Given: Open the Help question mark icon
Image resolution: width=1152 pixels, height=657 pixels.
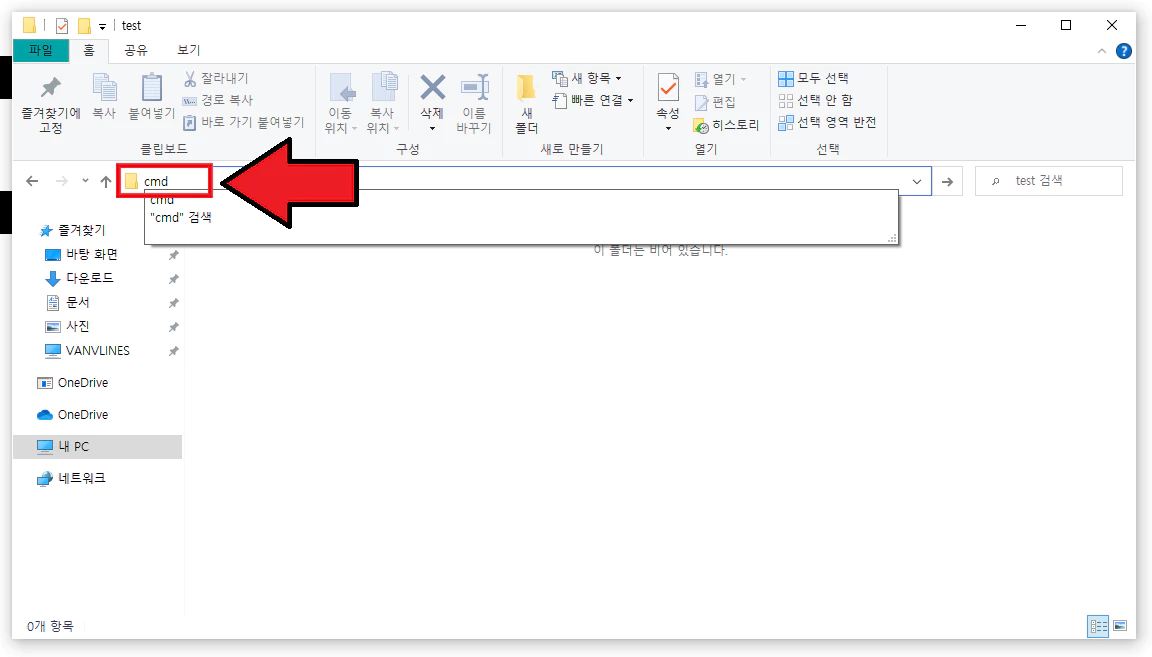Looking at the screenshot, I should click(1123, 51).
